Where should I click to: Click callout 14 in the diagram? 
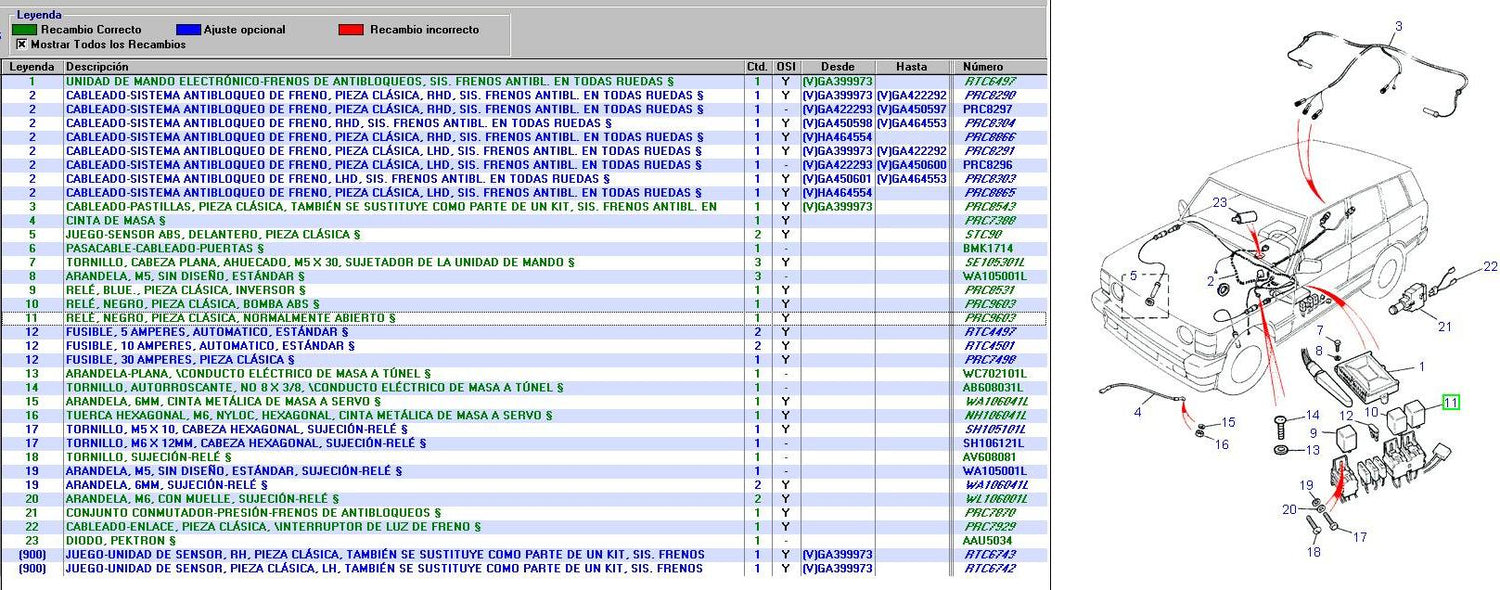point(1312,415)
